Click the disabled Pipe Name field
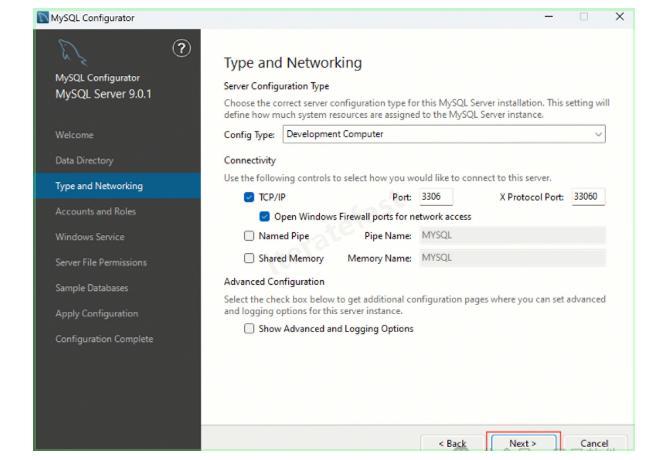The image size is (669, 460). point(512,236)
